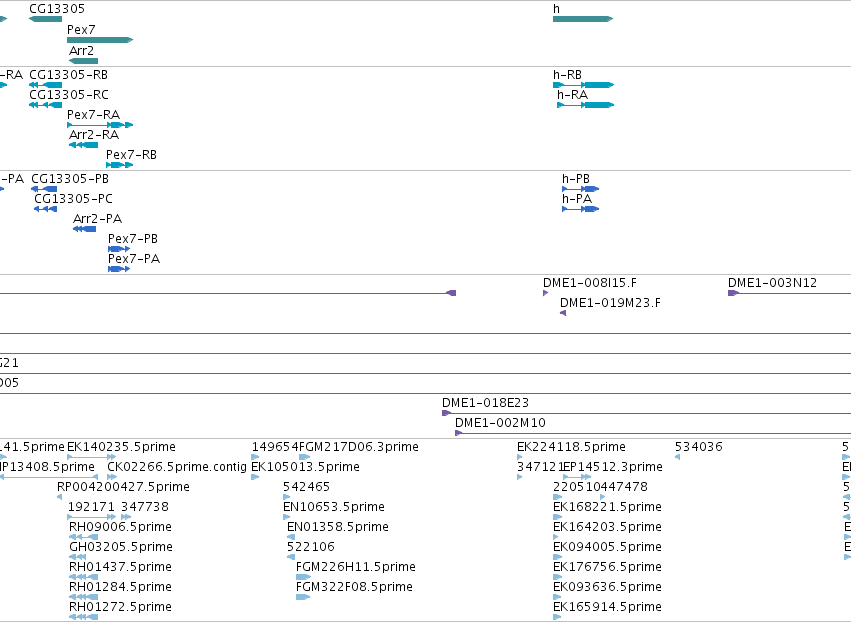Click EST feature 522106

pyautogui.click(x=291, y=557)
